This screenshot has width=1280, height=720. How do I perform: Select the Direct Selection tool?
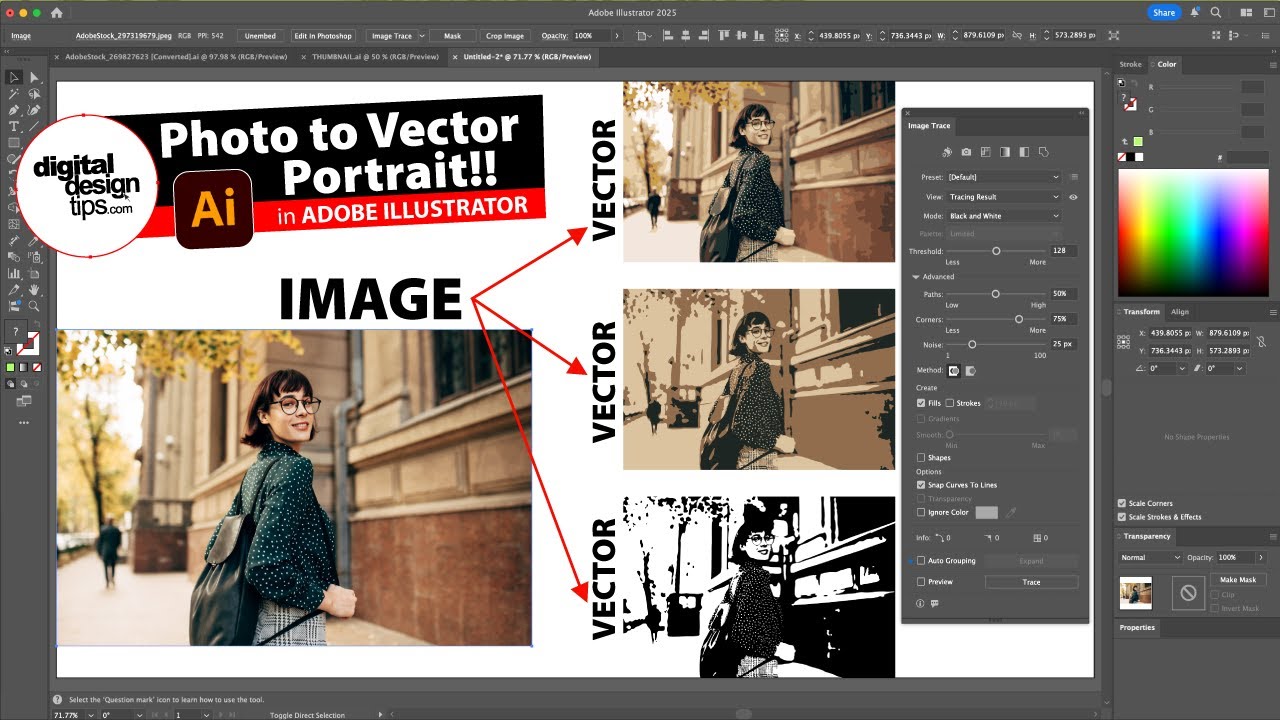pyautogui.click(x=34, y=78)
